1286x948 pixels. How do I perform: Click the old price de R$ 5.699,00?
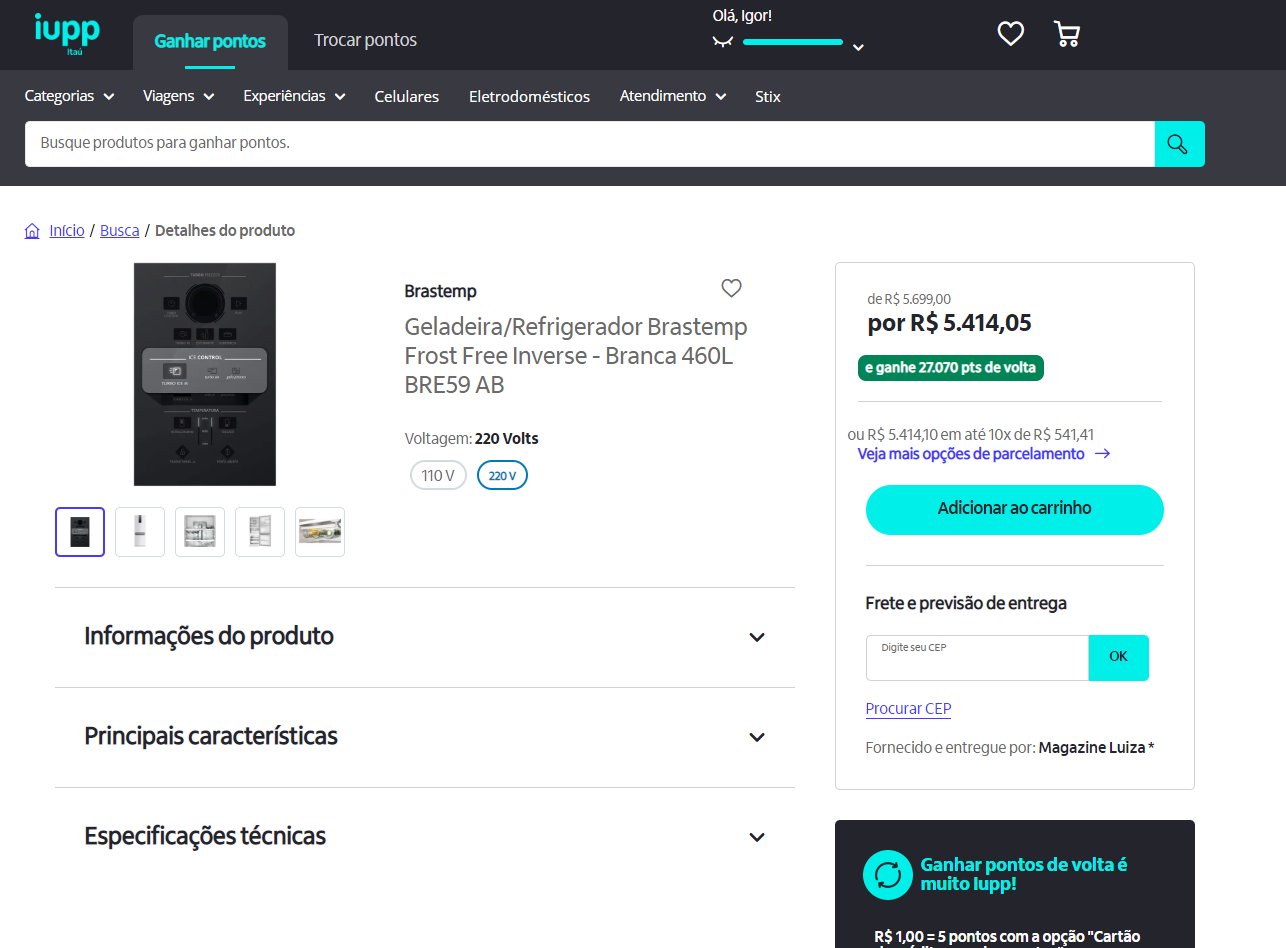tap(909, 298)
